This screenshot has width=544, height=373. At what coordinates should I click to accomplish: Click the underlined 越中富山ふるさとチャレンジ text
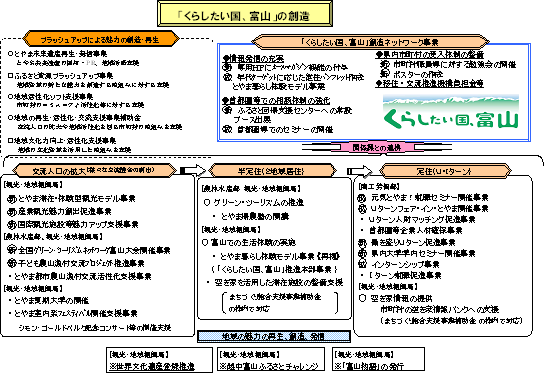269,366
